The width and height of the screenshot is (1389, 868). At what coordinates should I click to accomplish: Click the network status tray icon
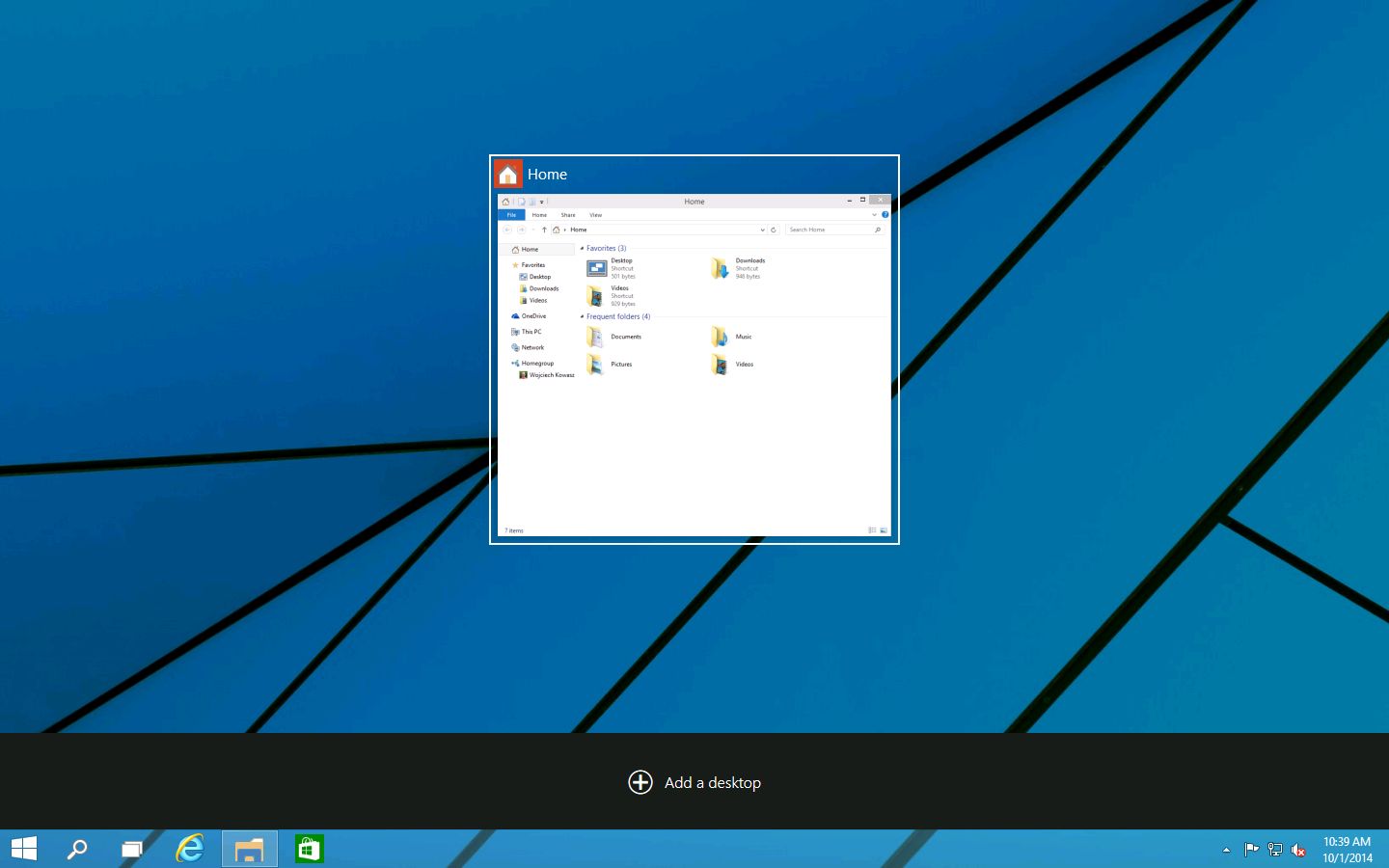[x=1275, y=850]
